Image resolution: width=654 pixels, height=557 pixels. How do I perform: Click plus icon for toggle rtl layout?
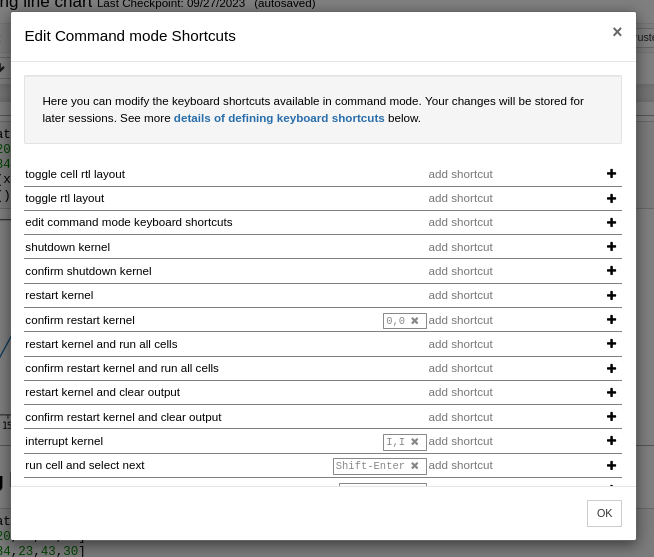(611, 198)
